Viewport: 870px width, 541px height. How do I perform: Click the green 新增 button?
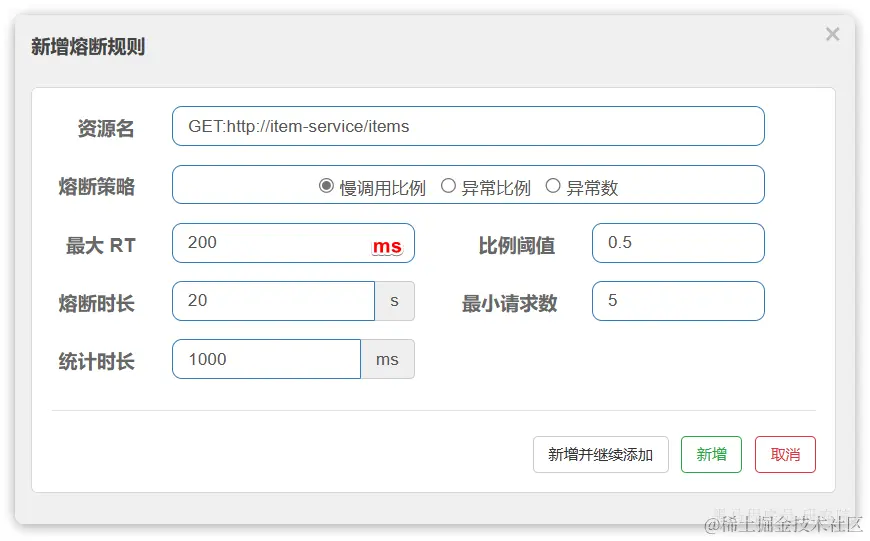pos(711,454)
